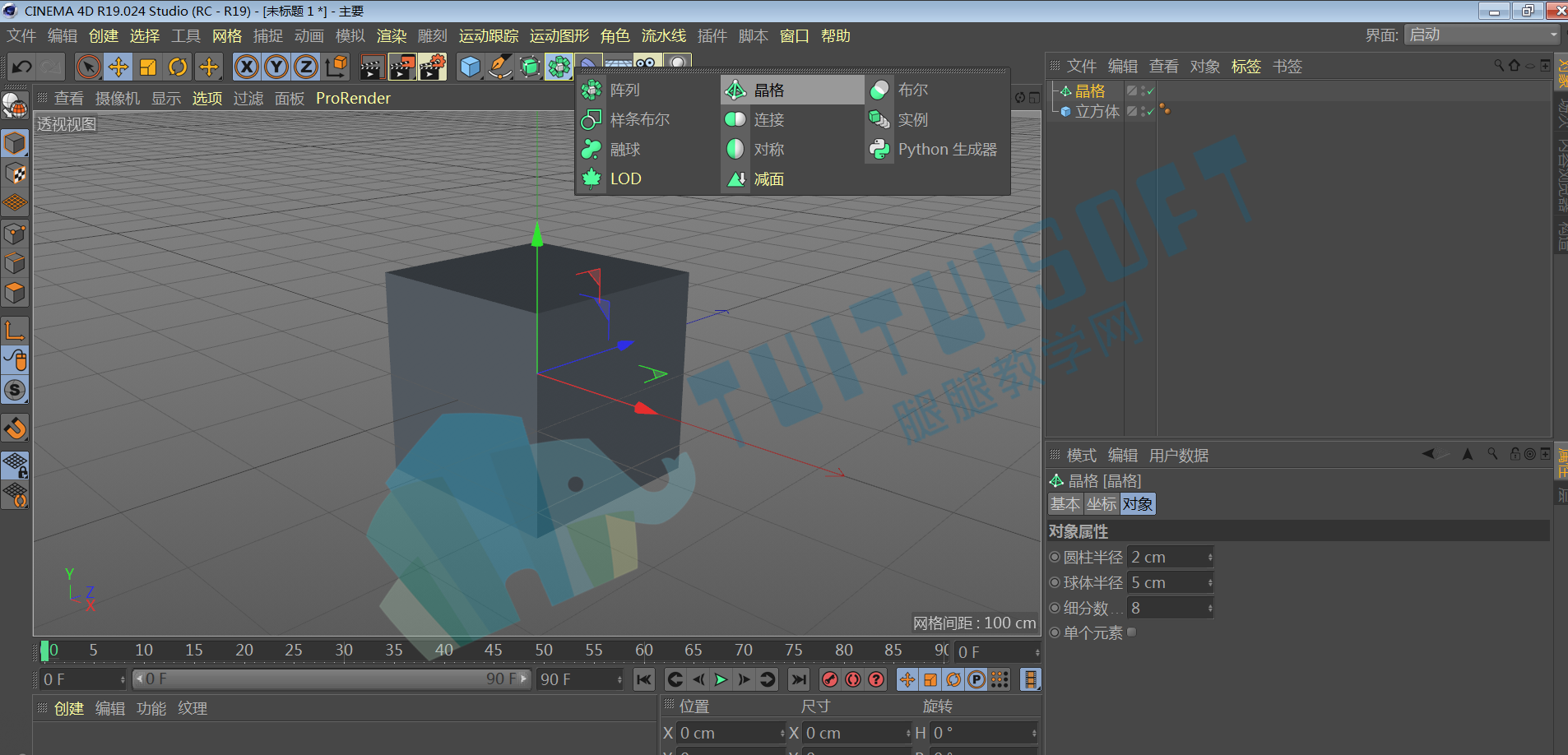The image size is (1568, 755).
Task: Open the 渲染 menu
Action: 392,35
